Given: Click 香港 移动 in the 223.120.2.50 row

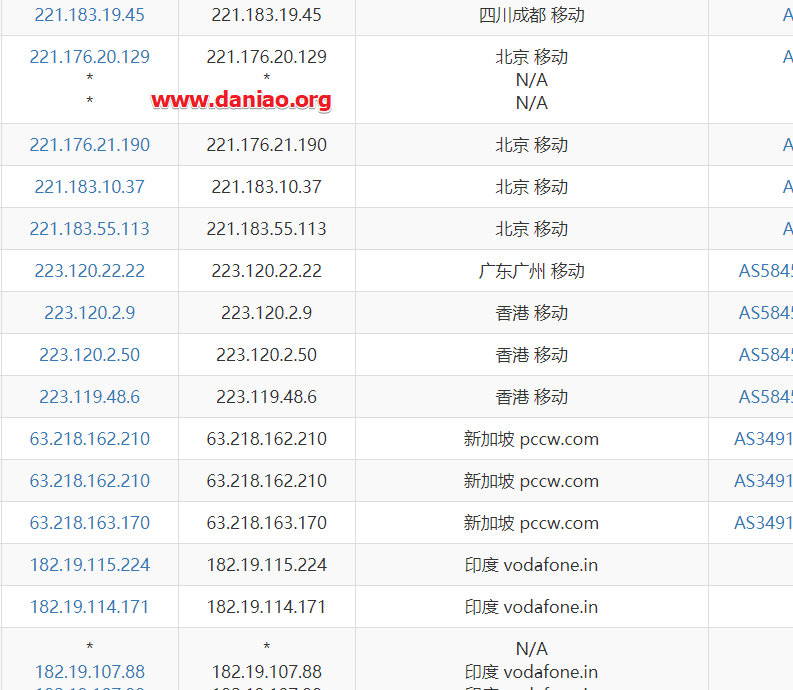Looking at the screenshot, I should click(x=532, y=355).
